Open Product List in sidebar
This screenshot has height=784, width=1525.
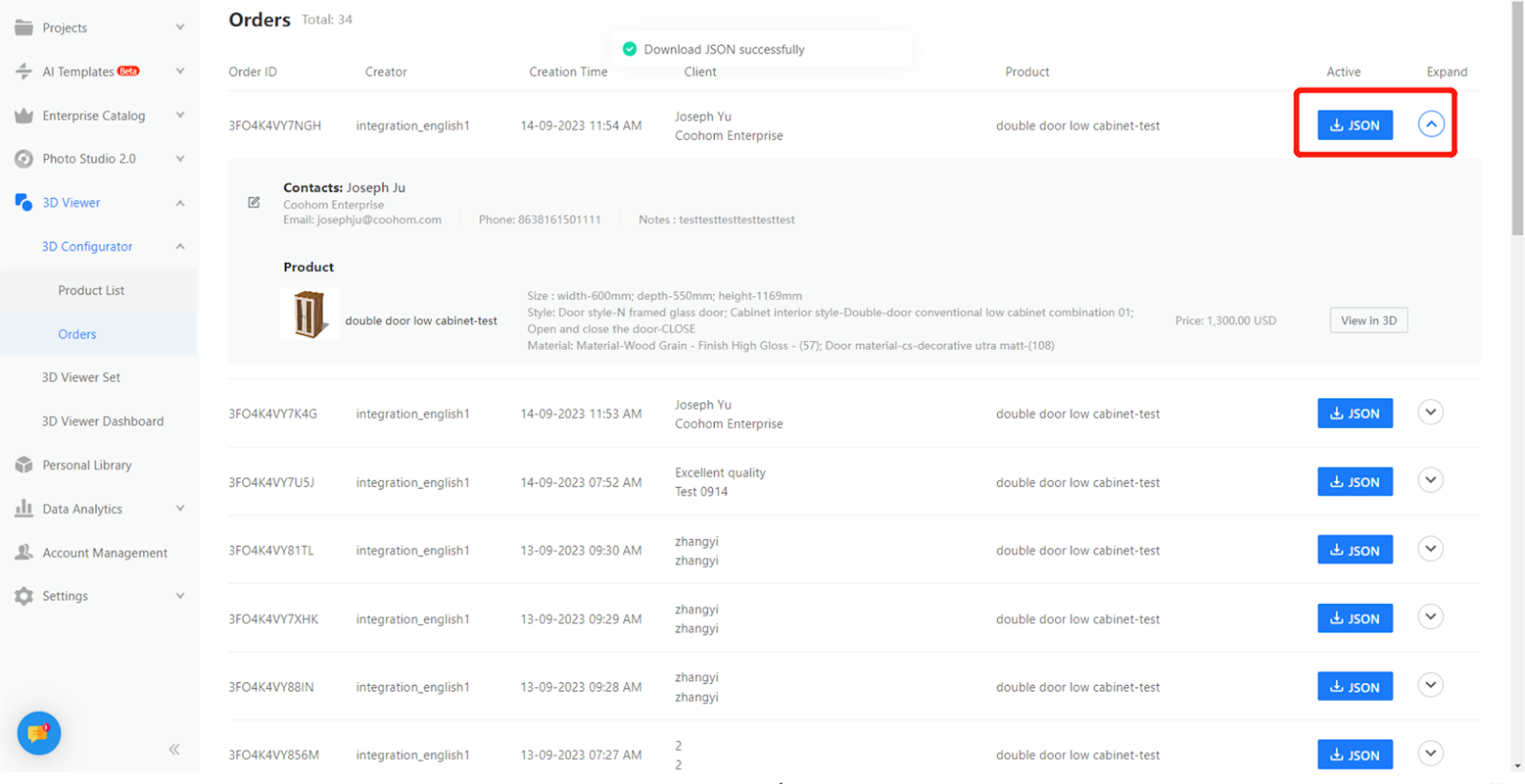[91, 291]
